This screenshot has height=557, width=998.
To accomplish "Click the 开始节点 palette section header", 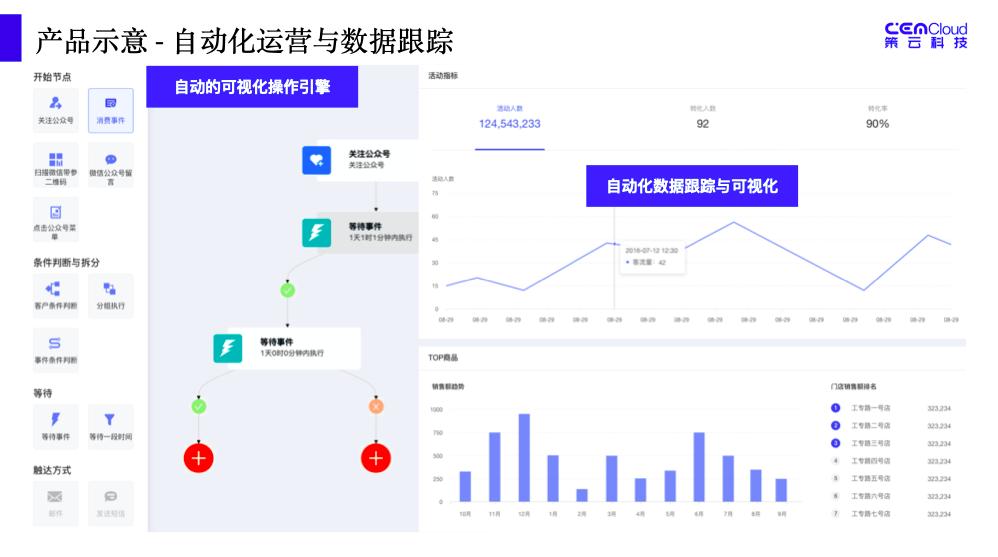I will click(x=52, y=77).
